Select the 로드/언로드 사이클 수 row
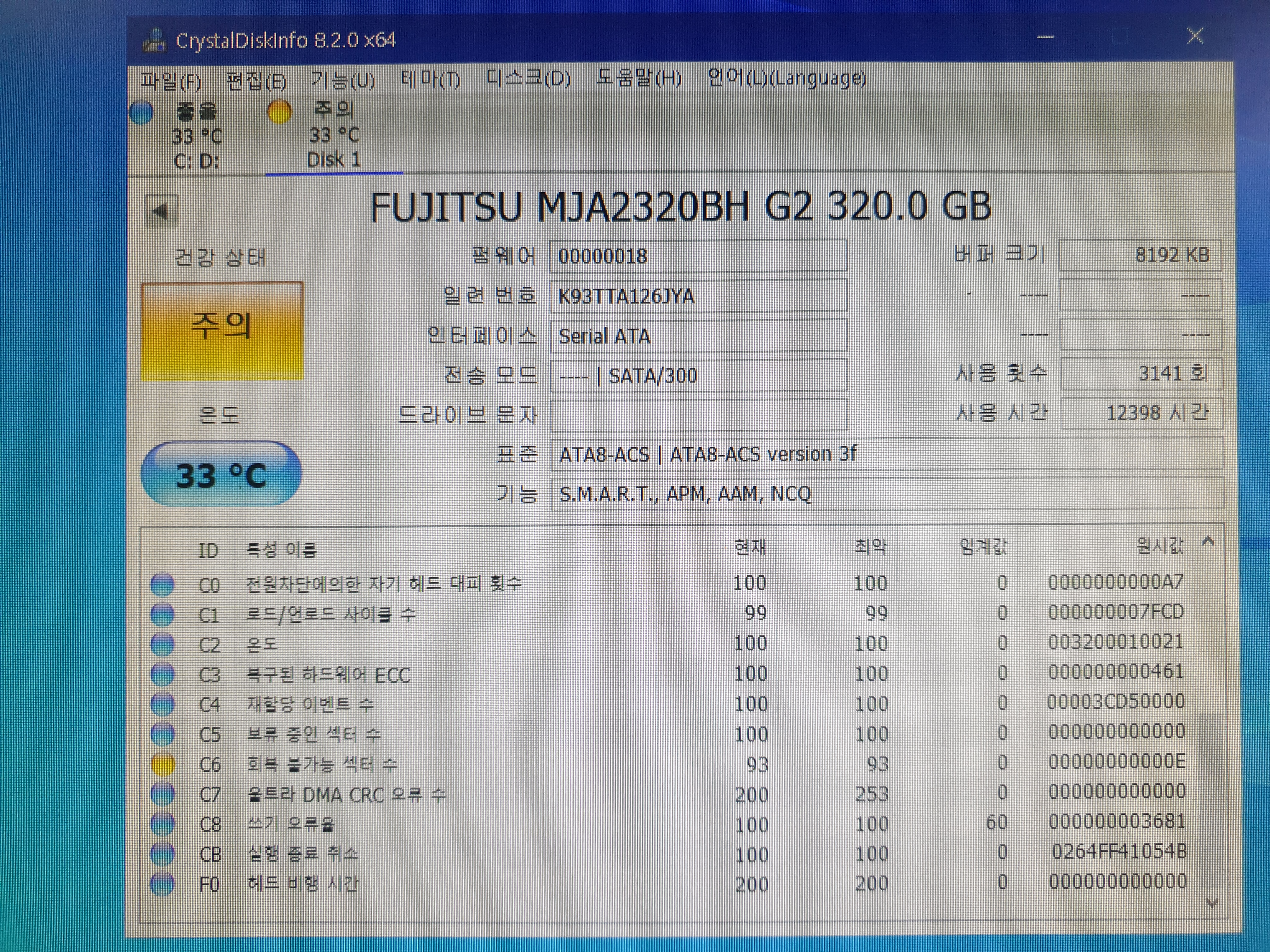Image resolution: width=1270 pixels, height=952 pixels. point(669,614)
